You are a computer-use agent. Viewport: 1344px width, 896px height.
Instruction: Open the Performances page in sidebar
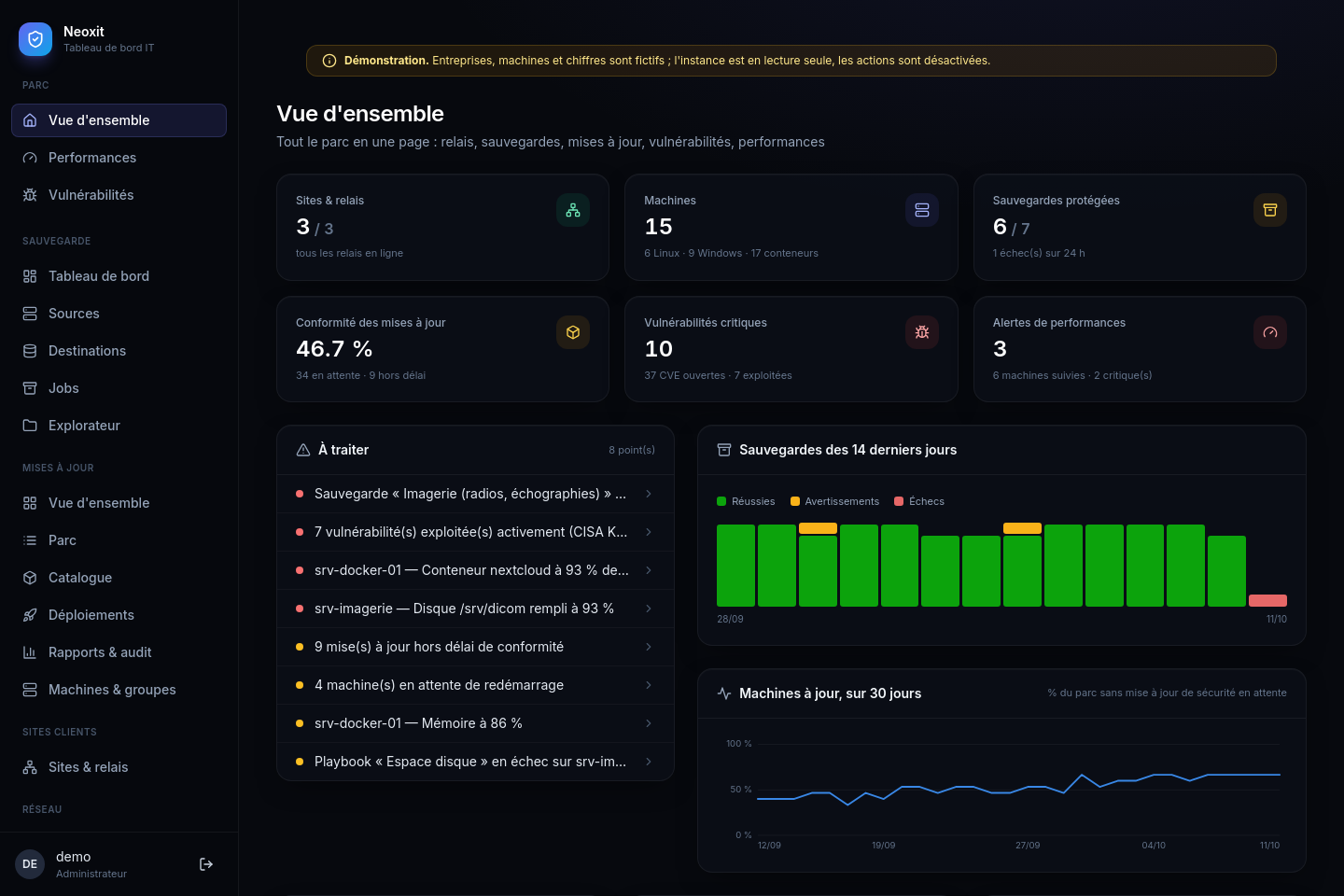coord(119,158)
